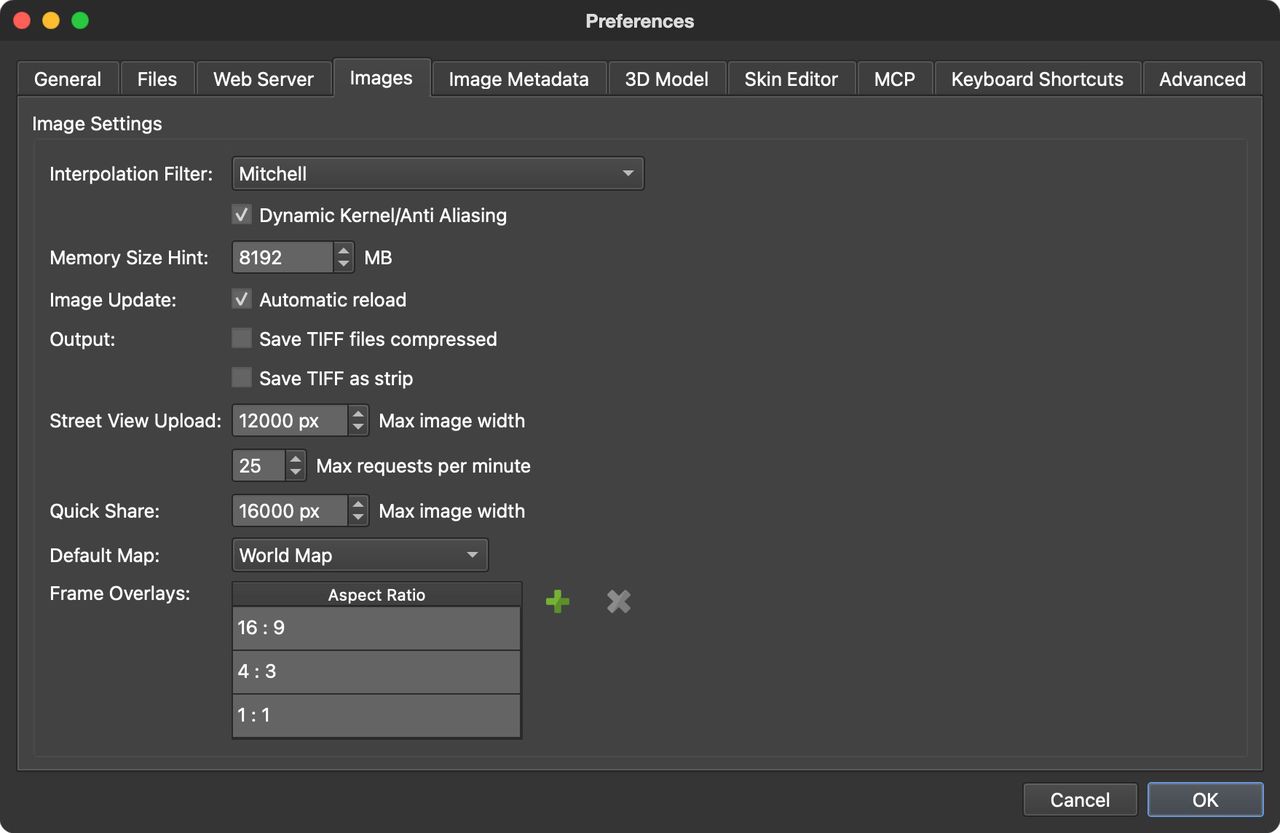Minimize the Preferences window
The image size is (1280, 833).
[51, 21]
